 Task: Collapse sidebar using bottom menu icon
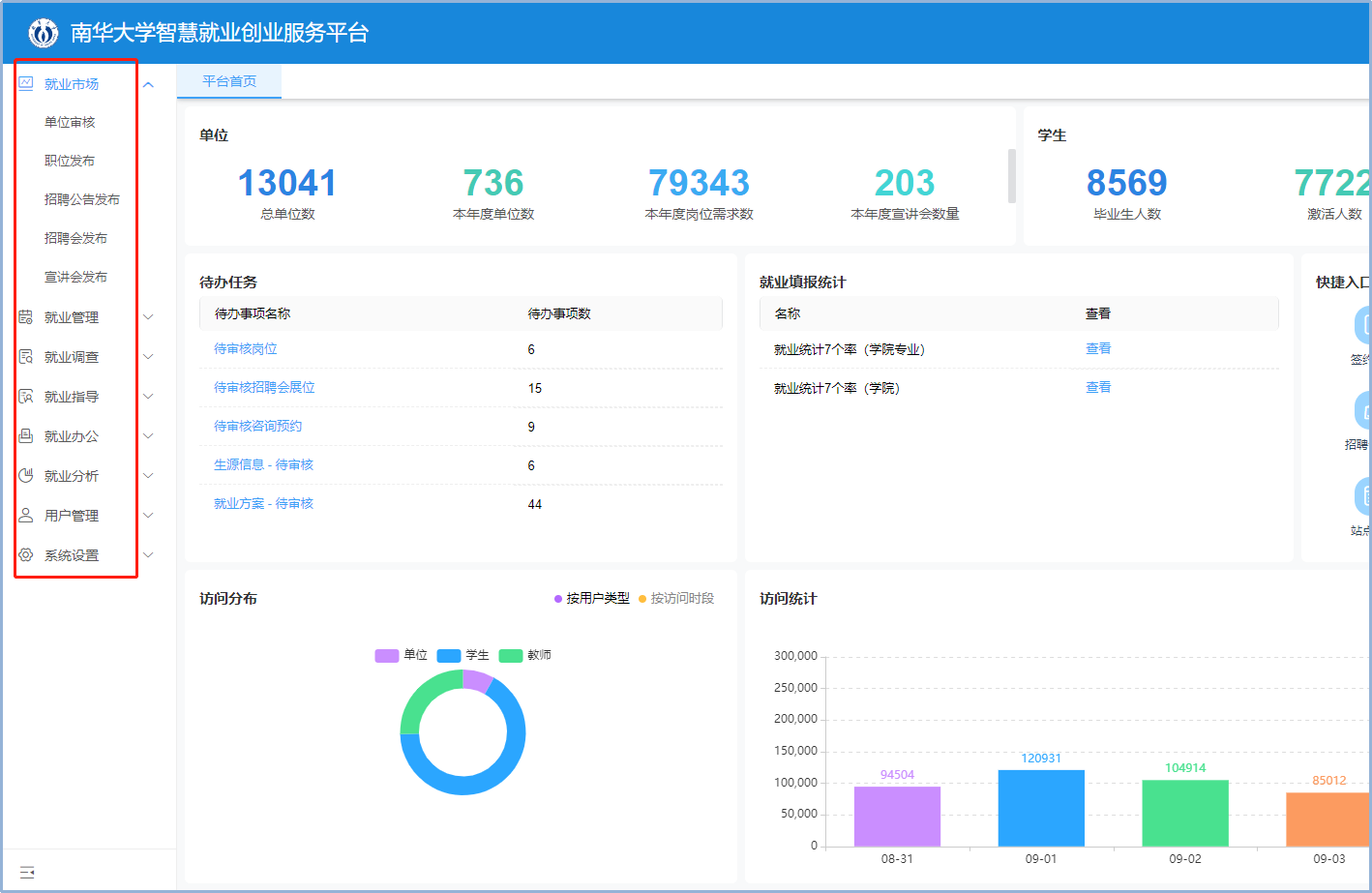point(27,873)
